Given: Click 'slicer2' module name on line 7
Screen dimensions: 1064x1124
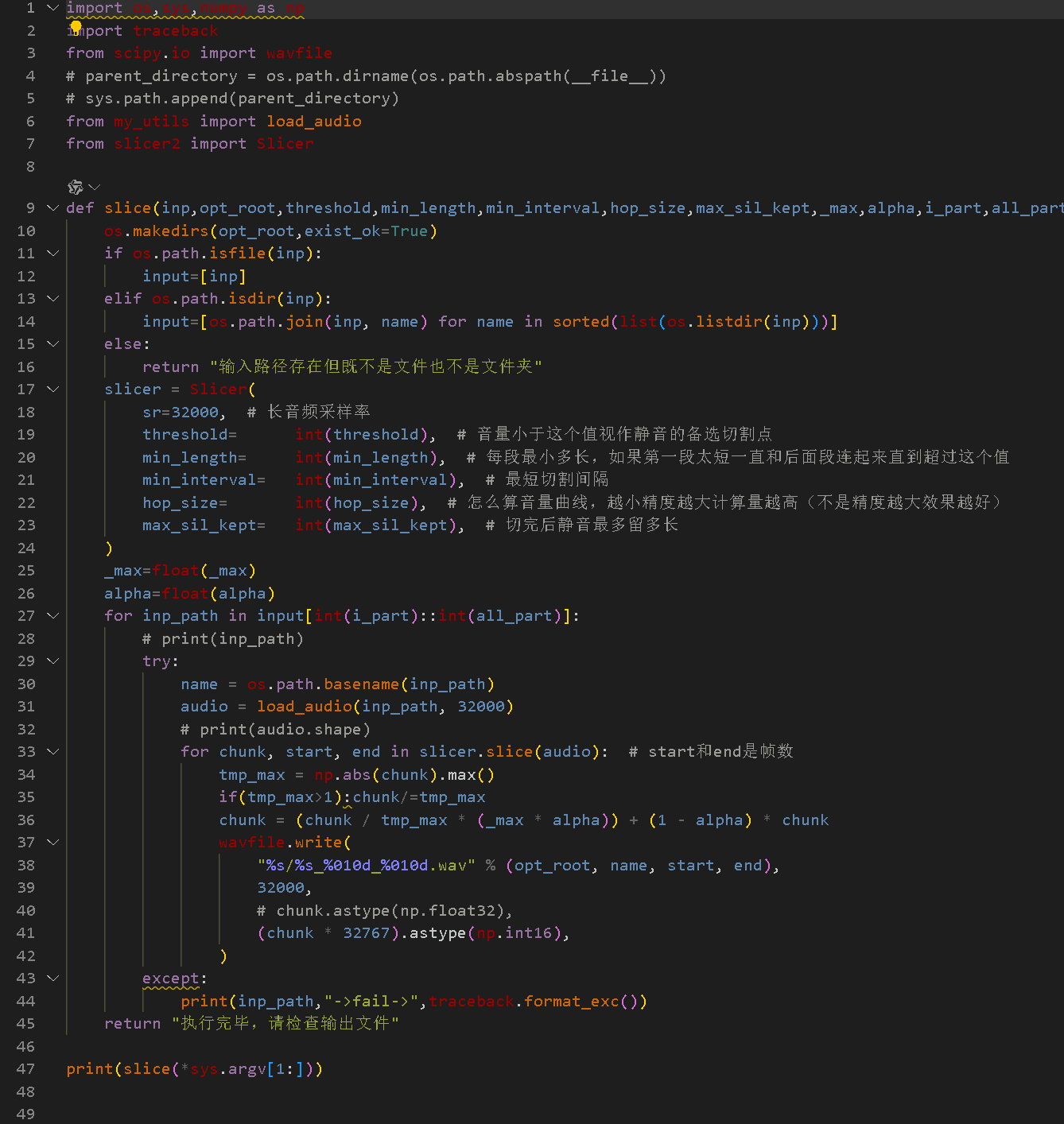Looking at the screenshot, I should [x=147, y=143].
